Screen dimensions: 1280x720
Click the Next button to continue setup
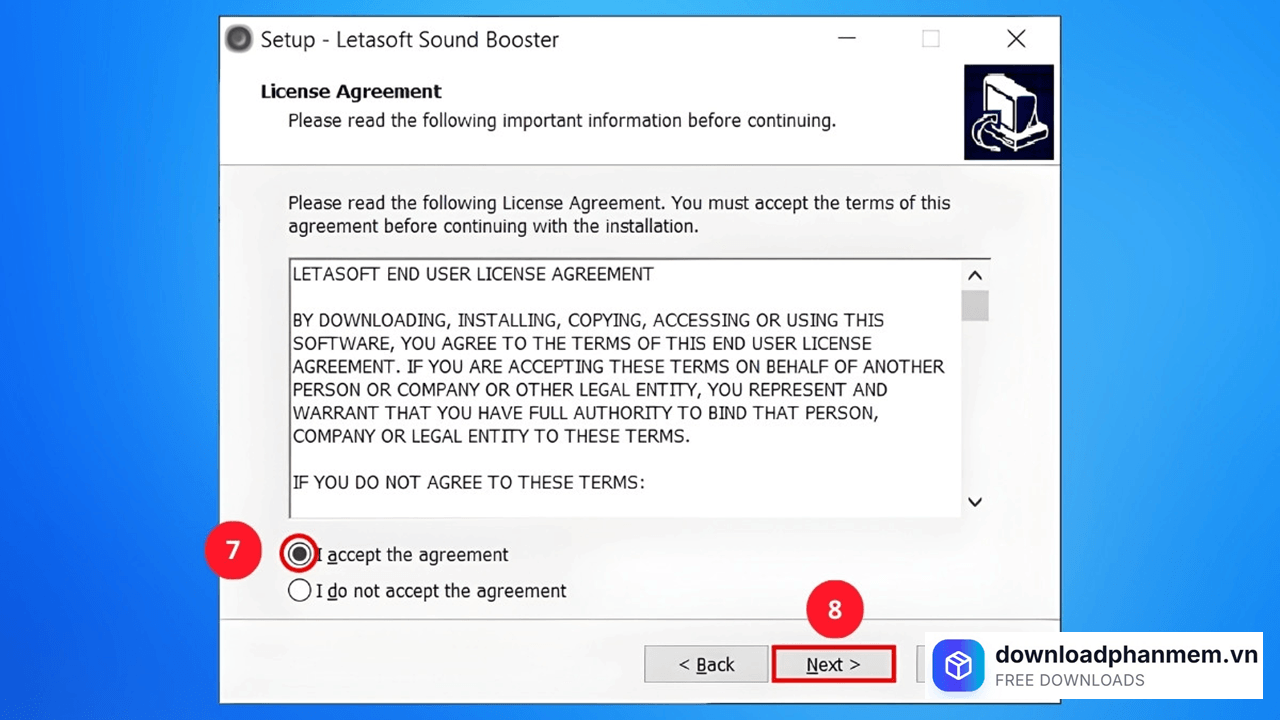tap(833, 664)
